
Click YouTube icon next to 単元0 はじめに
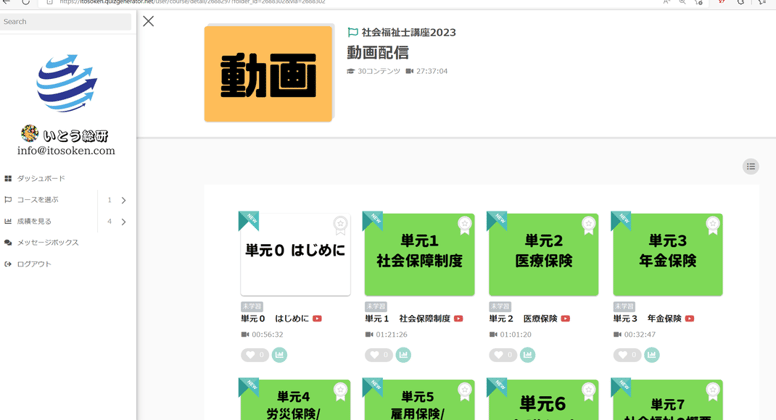[317, 319]
